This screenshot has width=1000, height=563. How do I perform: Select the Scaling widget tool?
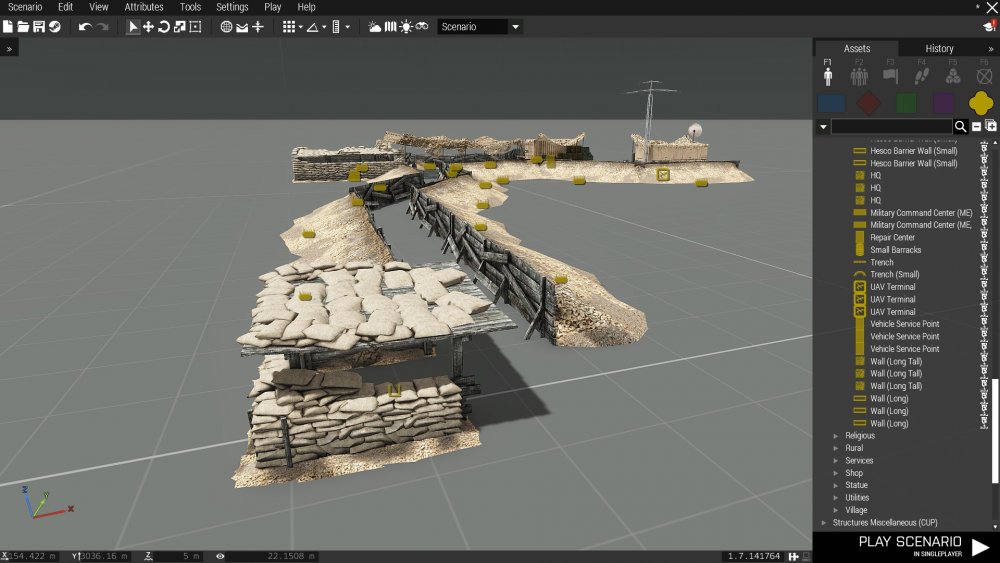click(x=179, y=27)
